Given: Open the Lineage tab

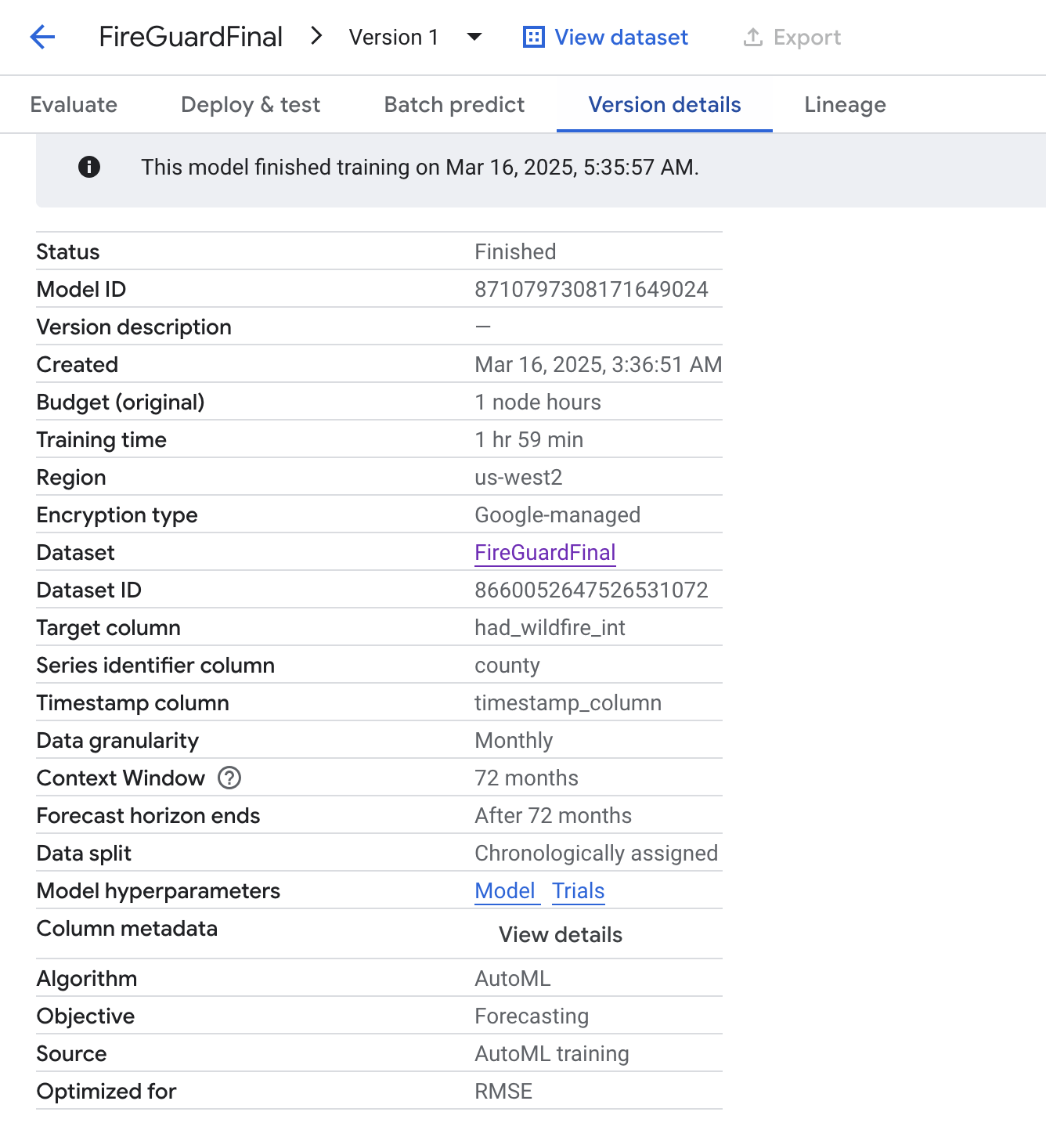Looking at the screenshot, I should pos(845,105).
